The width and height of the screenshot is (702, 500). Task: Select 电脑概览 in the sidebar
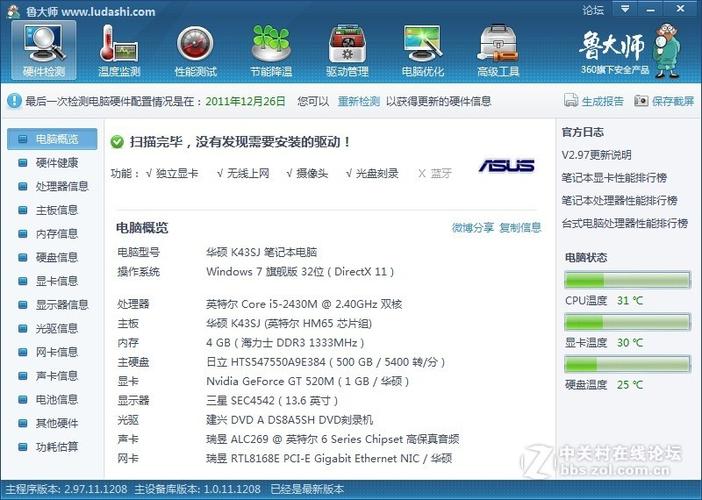[x=52, y=139]
